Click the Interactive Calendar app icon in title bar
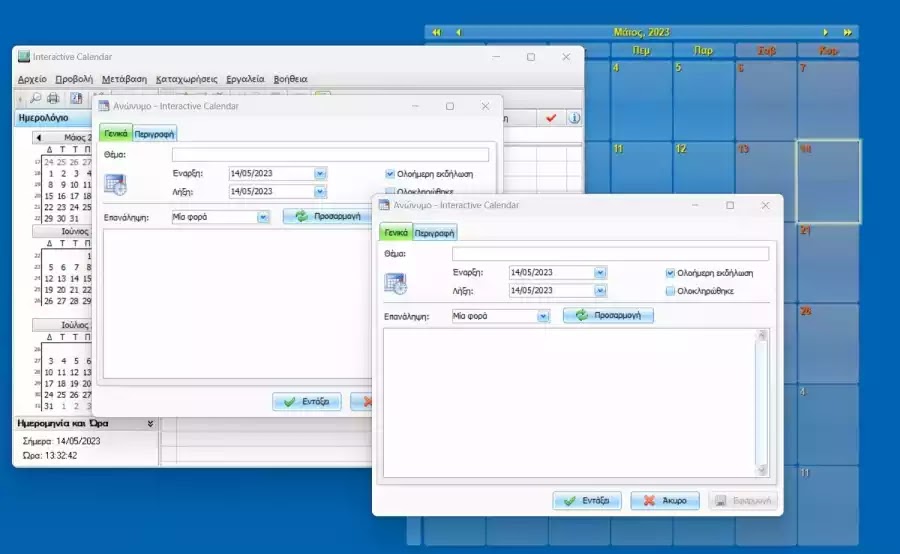Screen dimensions: 900x554 [x=24, y=56]
